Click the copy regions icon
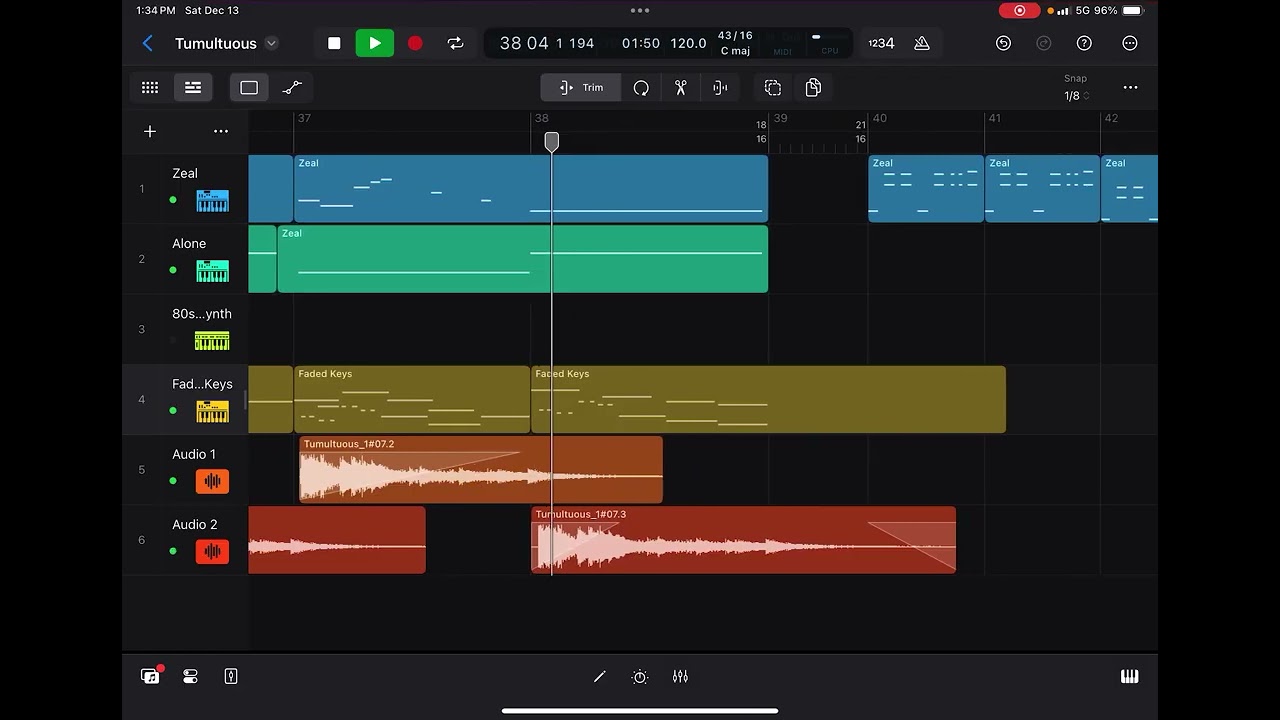The width and height of the screenshot is (1280, 720). pyautogui.click(x=813, y=88)
